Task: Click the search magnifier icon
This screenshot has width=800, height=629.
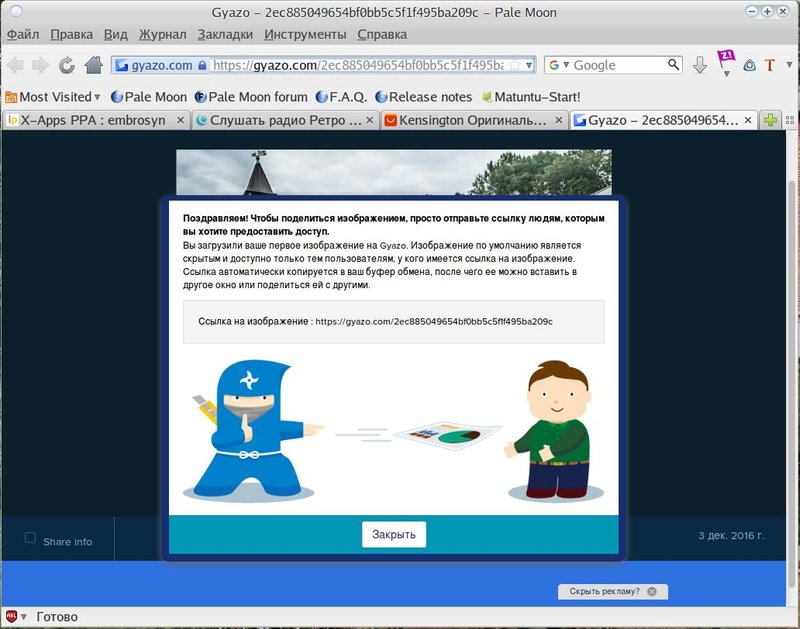Action: [x=674, y=65]
